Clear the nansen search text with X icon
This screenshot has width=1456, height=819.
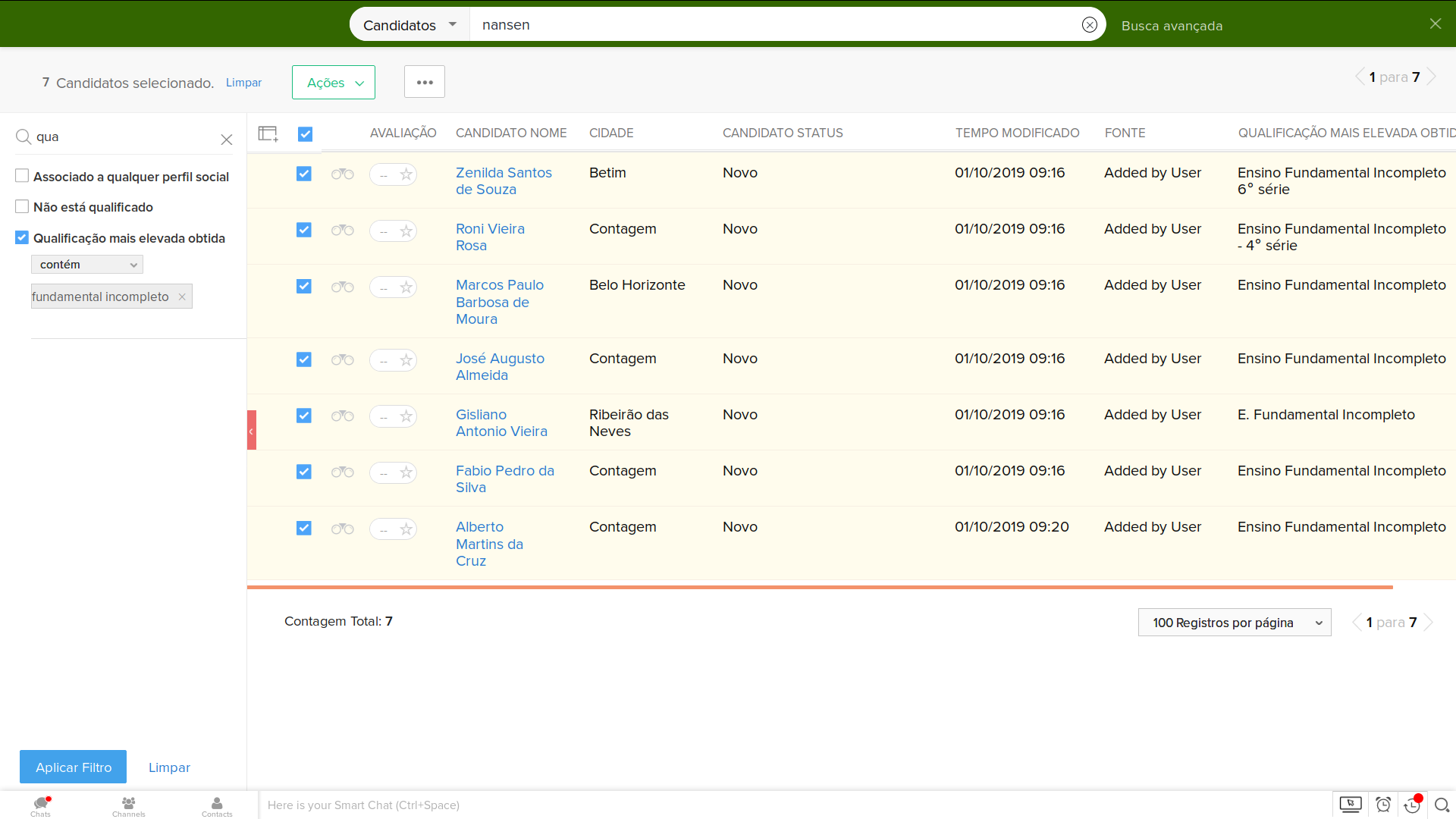pos(1089,25)
